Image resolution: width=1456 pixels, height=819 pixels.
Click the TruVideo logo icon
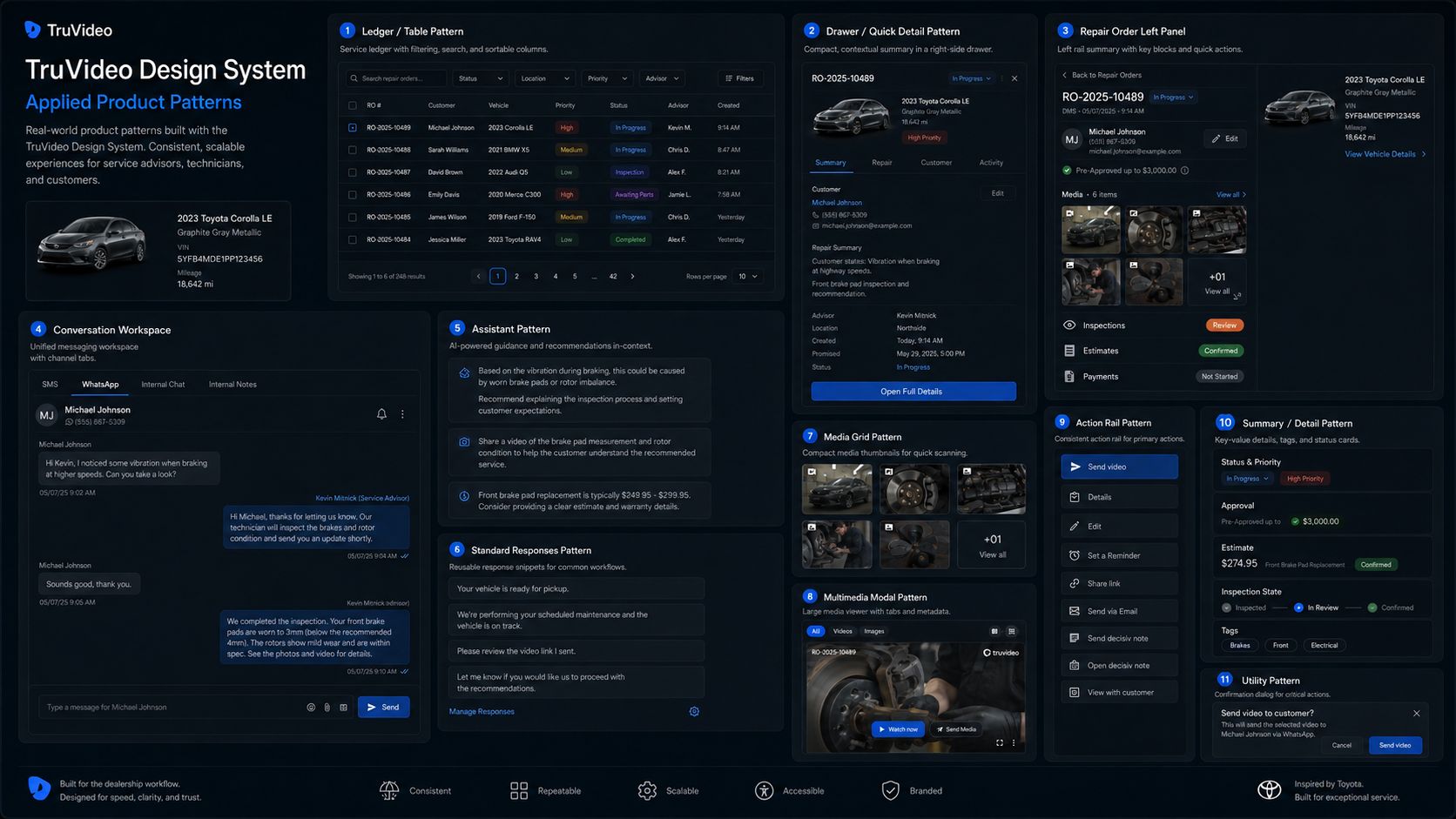32,30
